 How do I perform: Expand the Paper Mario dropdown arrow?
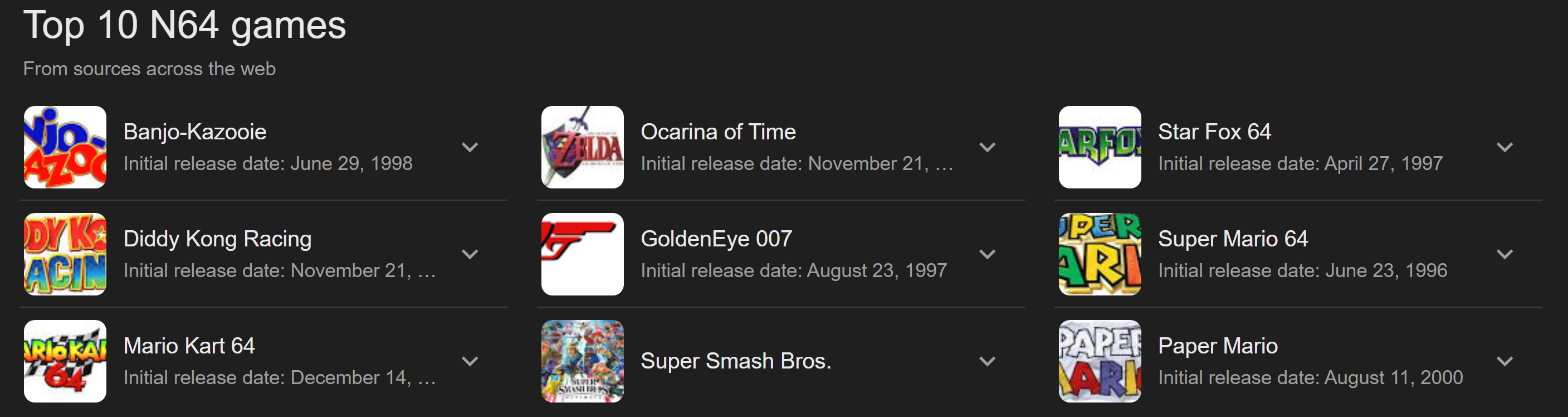click(1505, 361)
